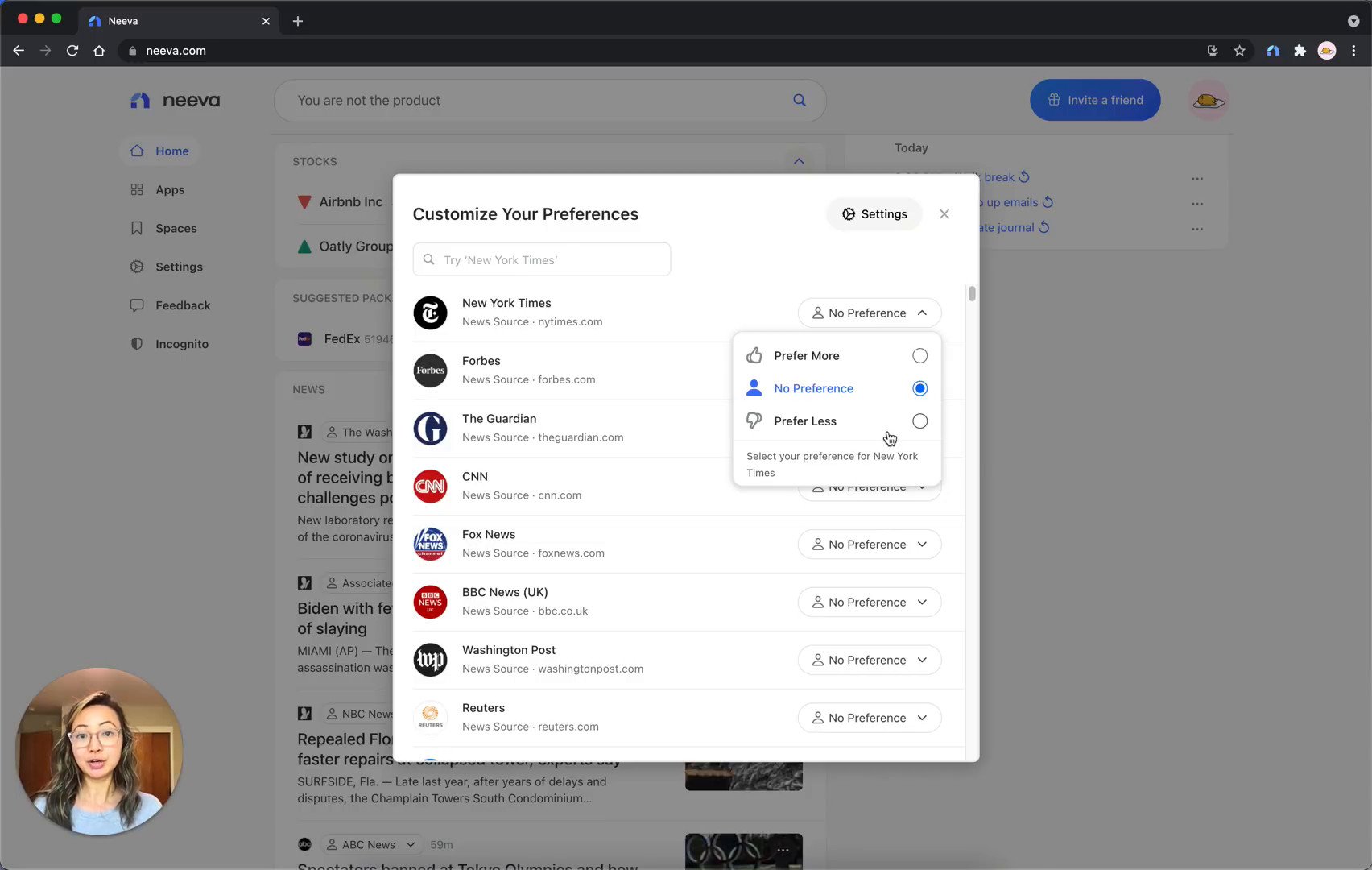Click the Neeva browser tab

[x=180, y=21]
